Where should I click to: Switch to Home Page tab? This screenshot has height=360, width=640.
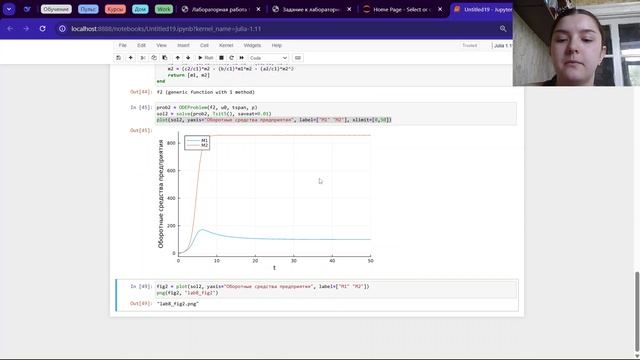397,9
